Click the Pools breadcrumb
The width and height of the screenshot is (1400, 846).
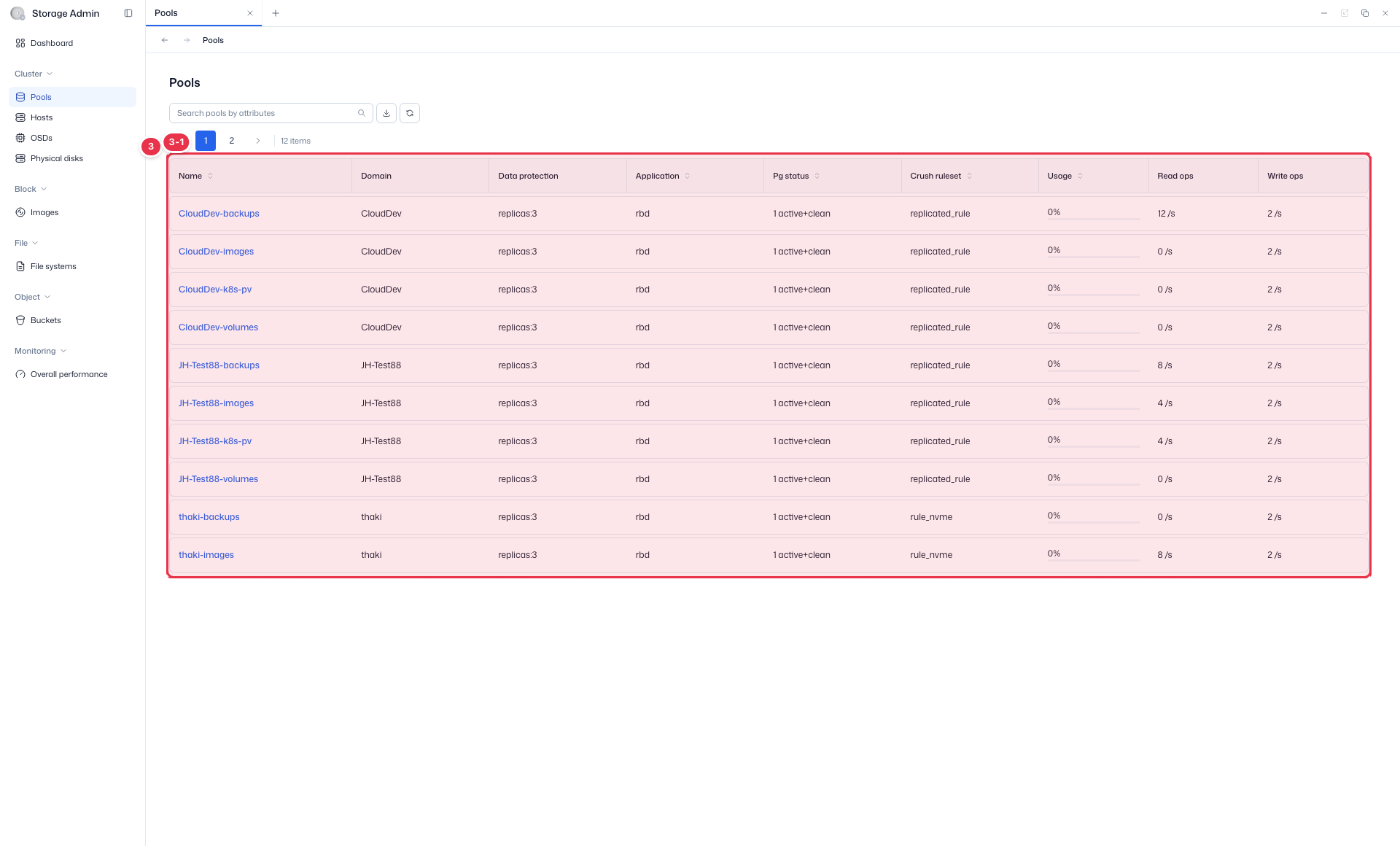tap(213, 40)
